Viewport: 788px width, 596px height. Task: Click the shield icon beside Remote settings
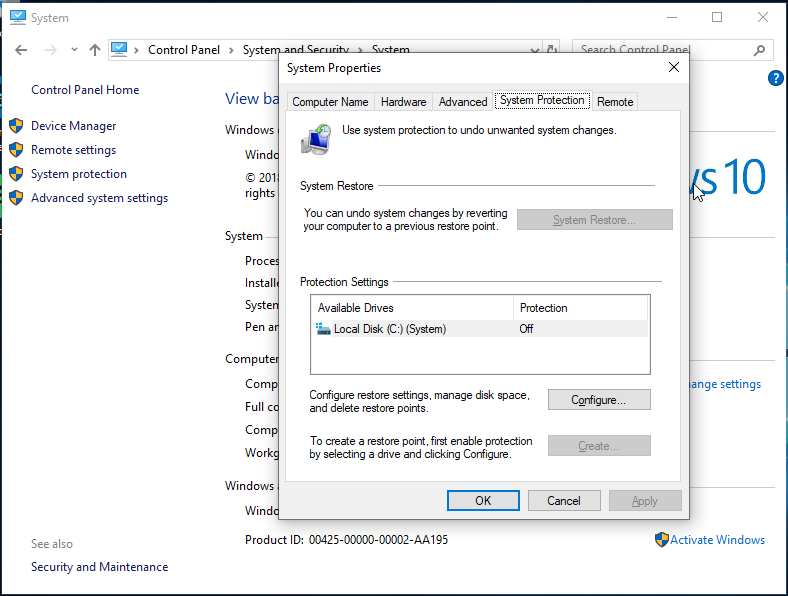click(x=16, y=150)
